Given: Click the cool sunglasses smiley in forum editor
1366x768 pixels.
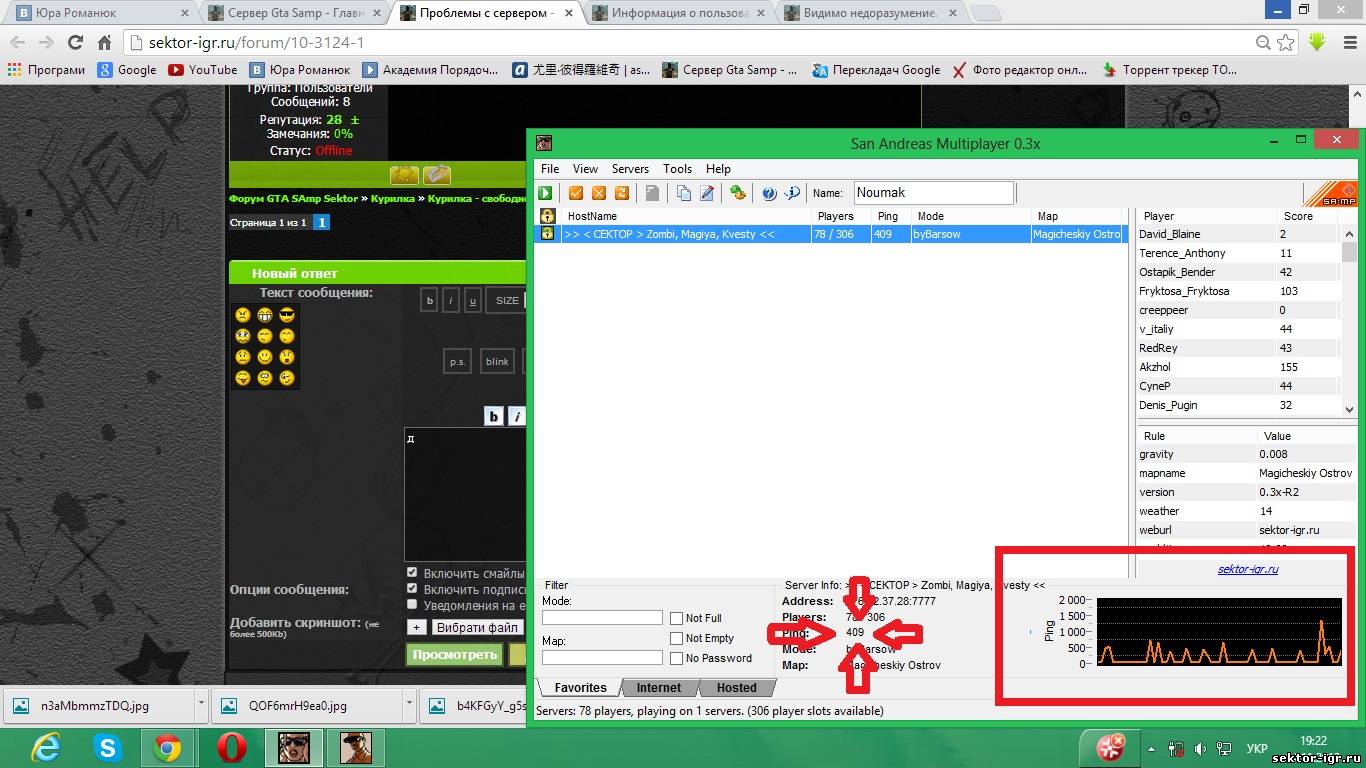Looking at the screenshot, I should pyautogui.click(x=287, y=315).
